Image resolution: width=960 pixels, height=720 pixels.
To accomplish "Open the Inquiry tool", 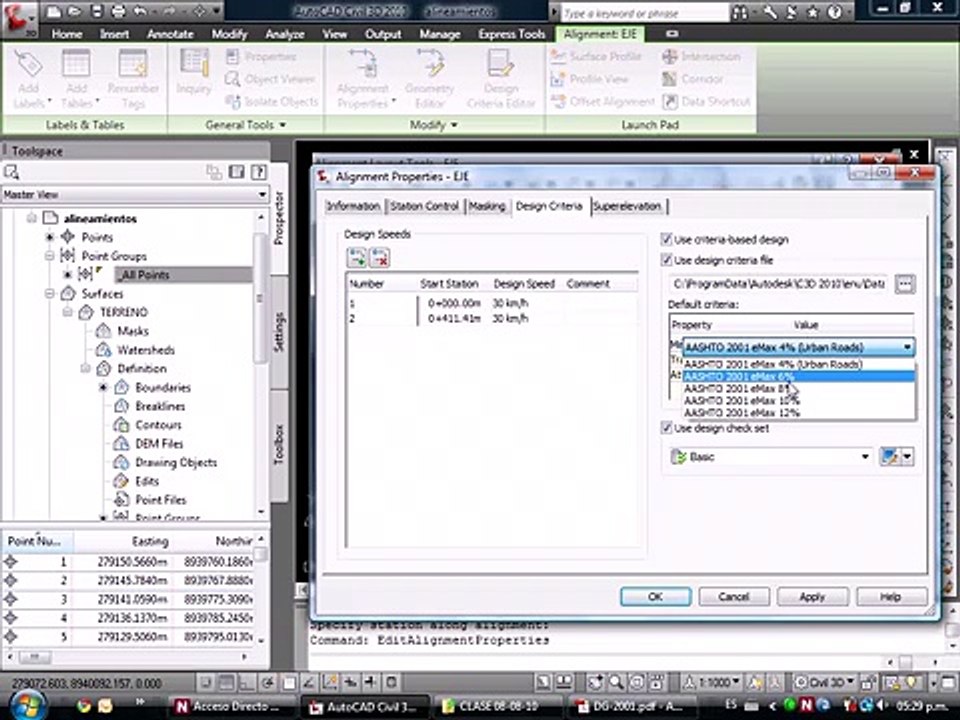I will point(194,72).
